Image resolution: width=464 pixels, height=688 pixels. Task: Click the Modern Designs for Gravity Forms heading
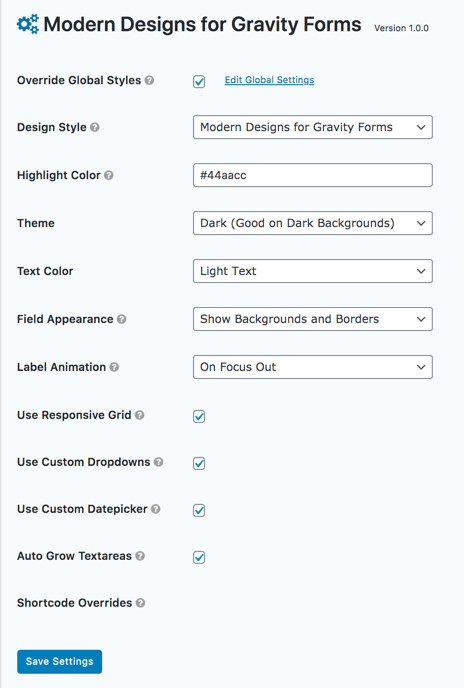pos(202,24)
